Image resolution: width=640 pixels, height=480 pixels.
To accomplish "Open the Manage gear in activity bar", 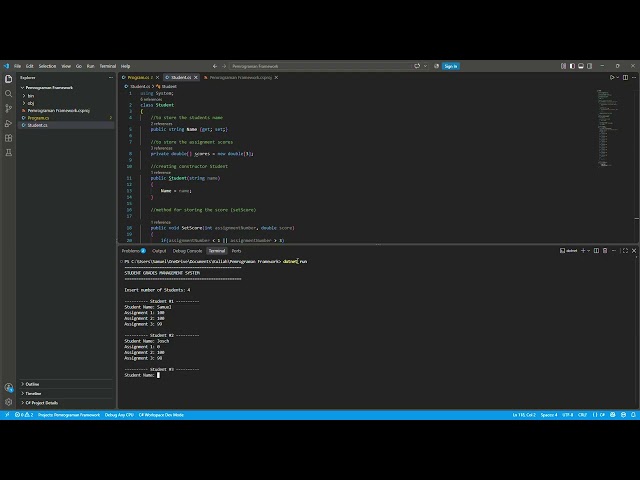I will coord(9,402).
